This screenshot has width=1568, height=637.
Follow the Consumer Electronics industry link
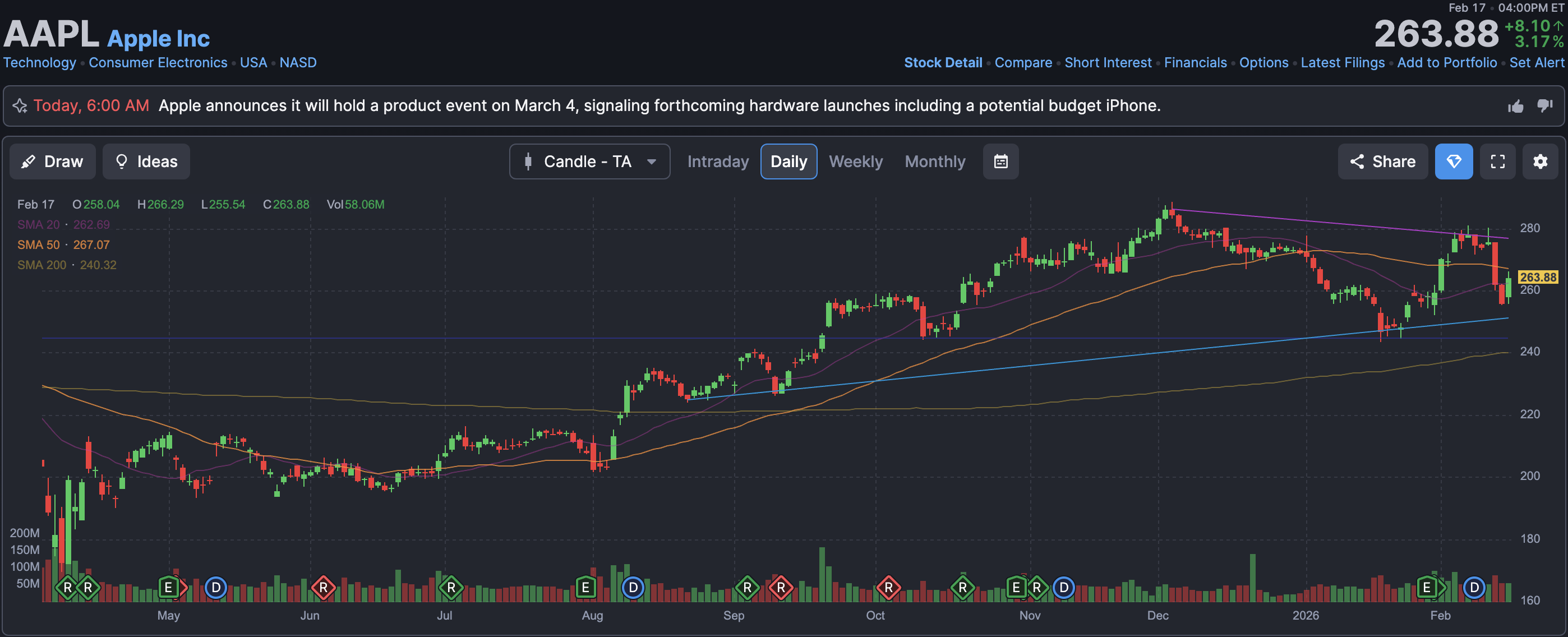click(158, 63)
